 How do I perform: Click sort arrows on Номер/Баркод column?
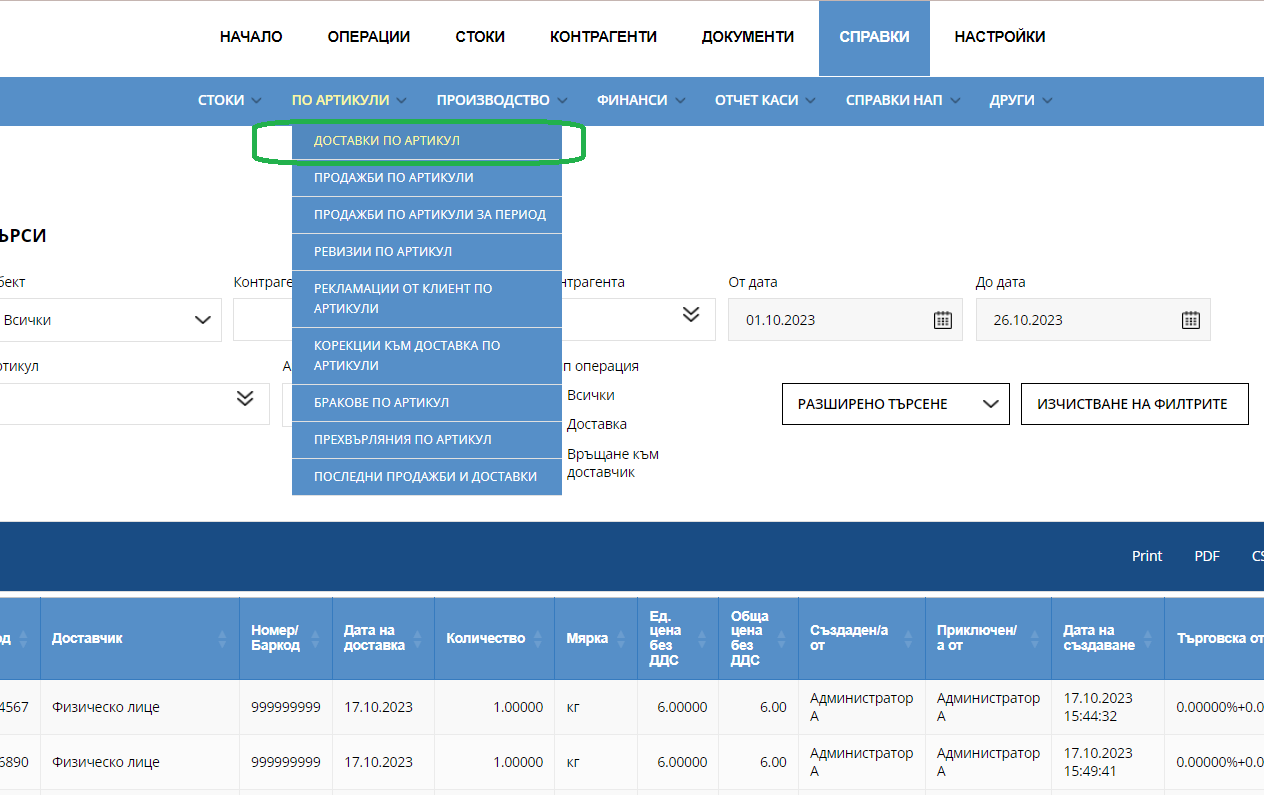pyautogui.click(x=317, y=638)
